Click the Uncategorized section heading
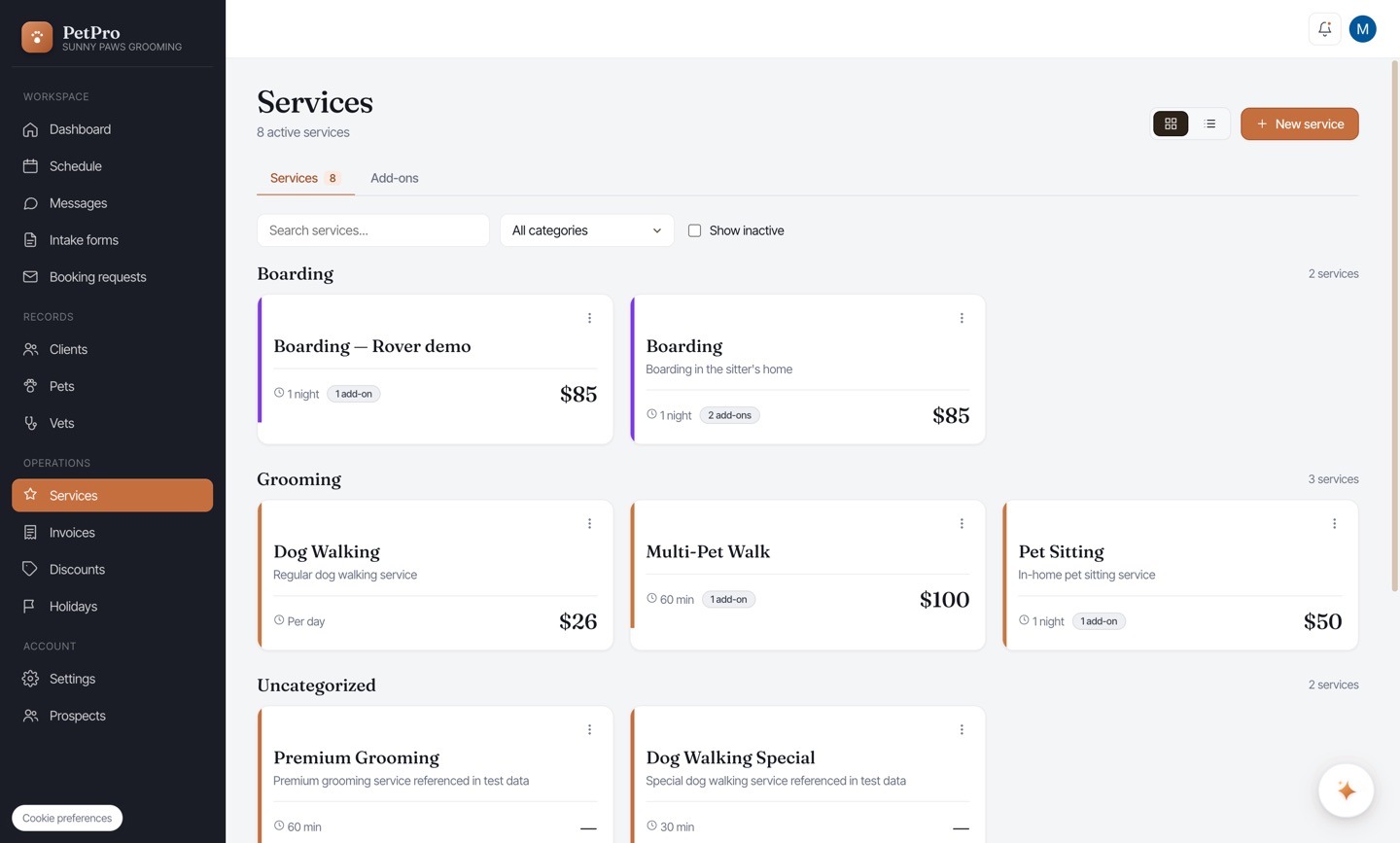The image size is (1400, 843). tap(316, 685)
